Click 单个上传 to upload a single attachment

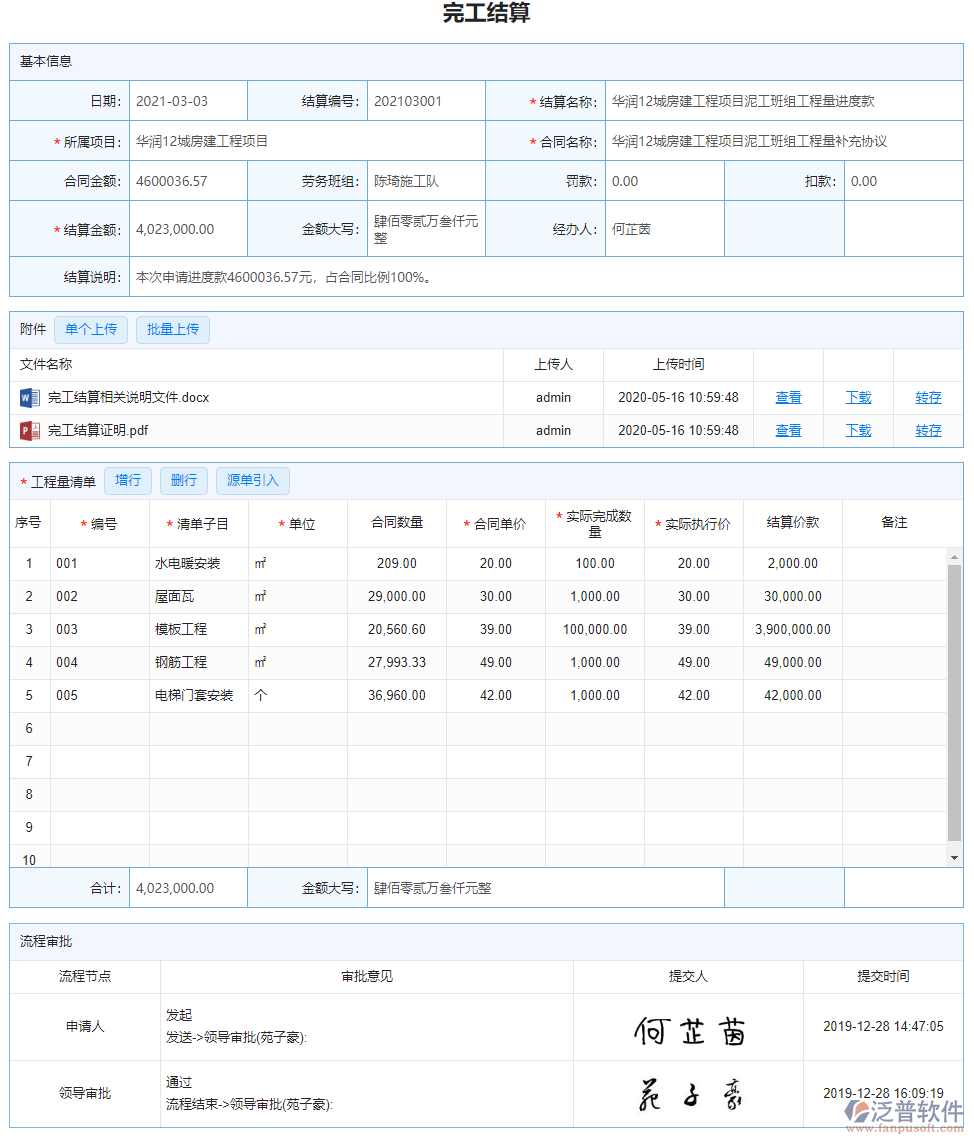pyautogui.click(x=90, y=329)
